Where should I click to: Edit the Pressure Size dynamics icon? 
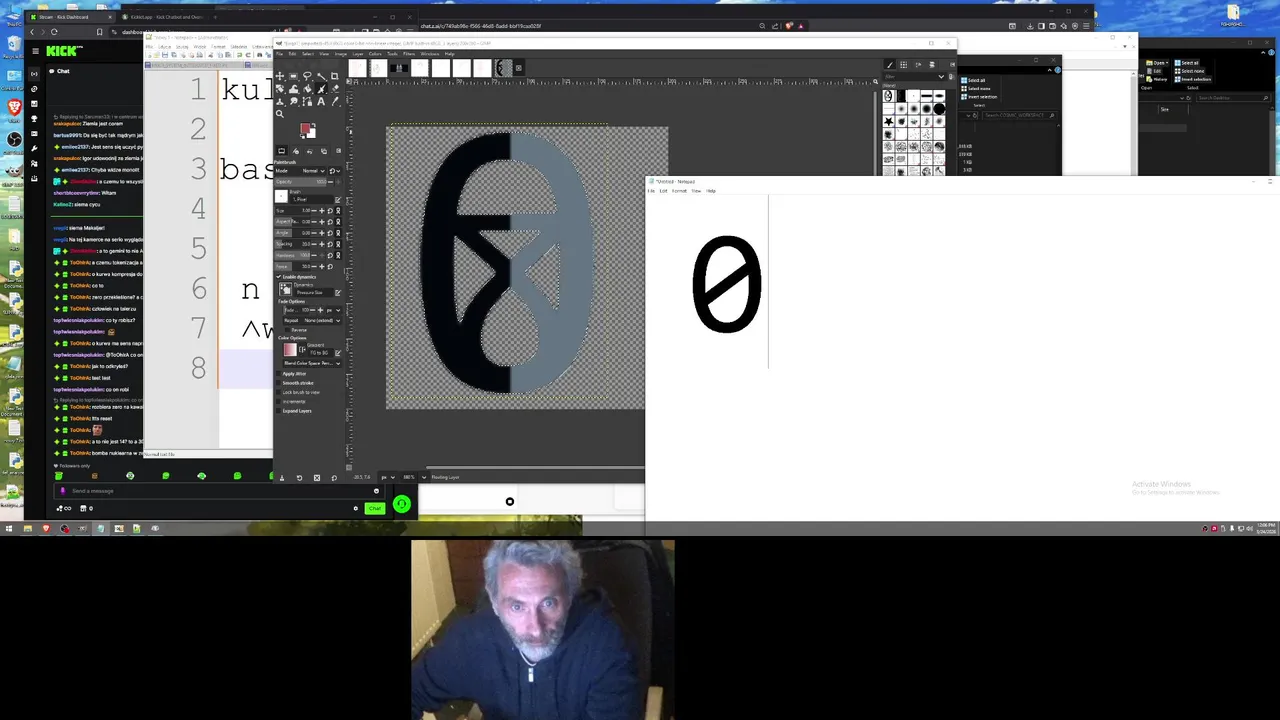tap(338, 292)
